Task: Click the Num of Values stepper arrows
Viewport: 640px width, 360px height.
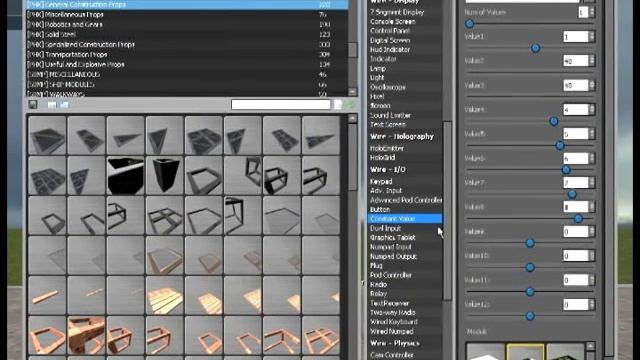Action: 592,12
